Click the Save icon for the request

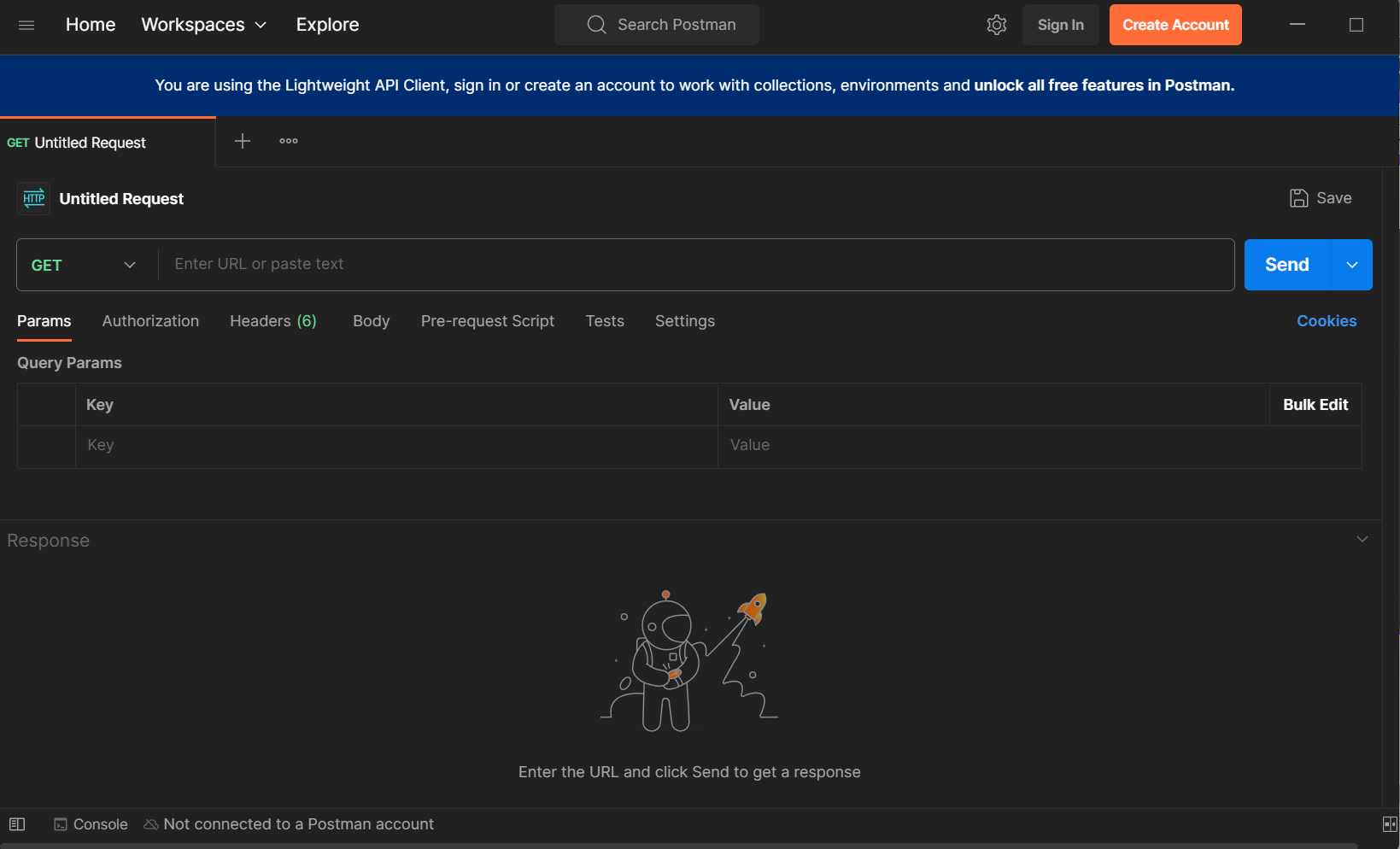coord(1298,198)
